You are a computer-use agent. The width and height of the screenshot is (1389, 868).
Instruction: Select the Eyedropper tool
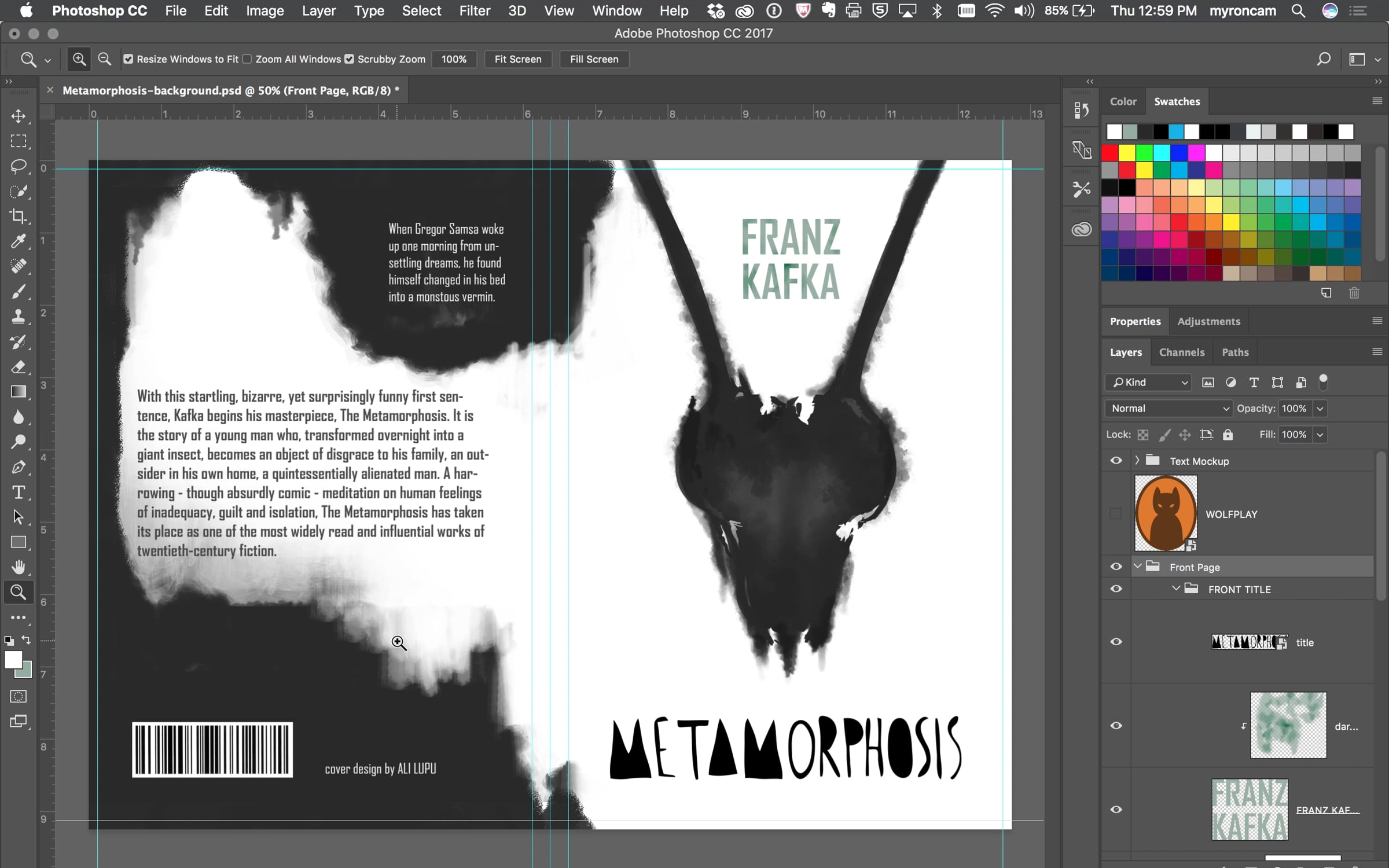tap(19, 241)
